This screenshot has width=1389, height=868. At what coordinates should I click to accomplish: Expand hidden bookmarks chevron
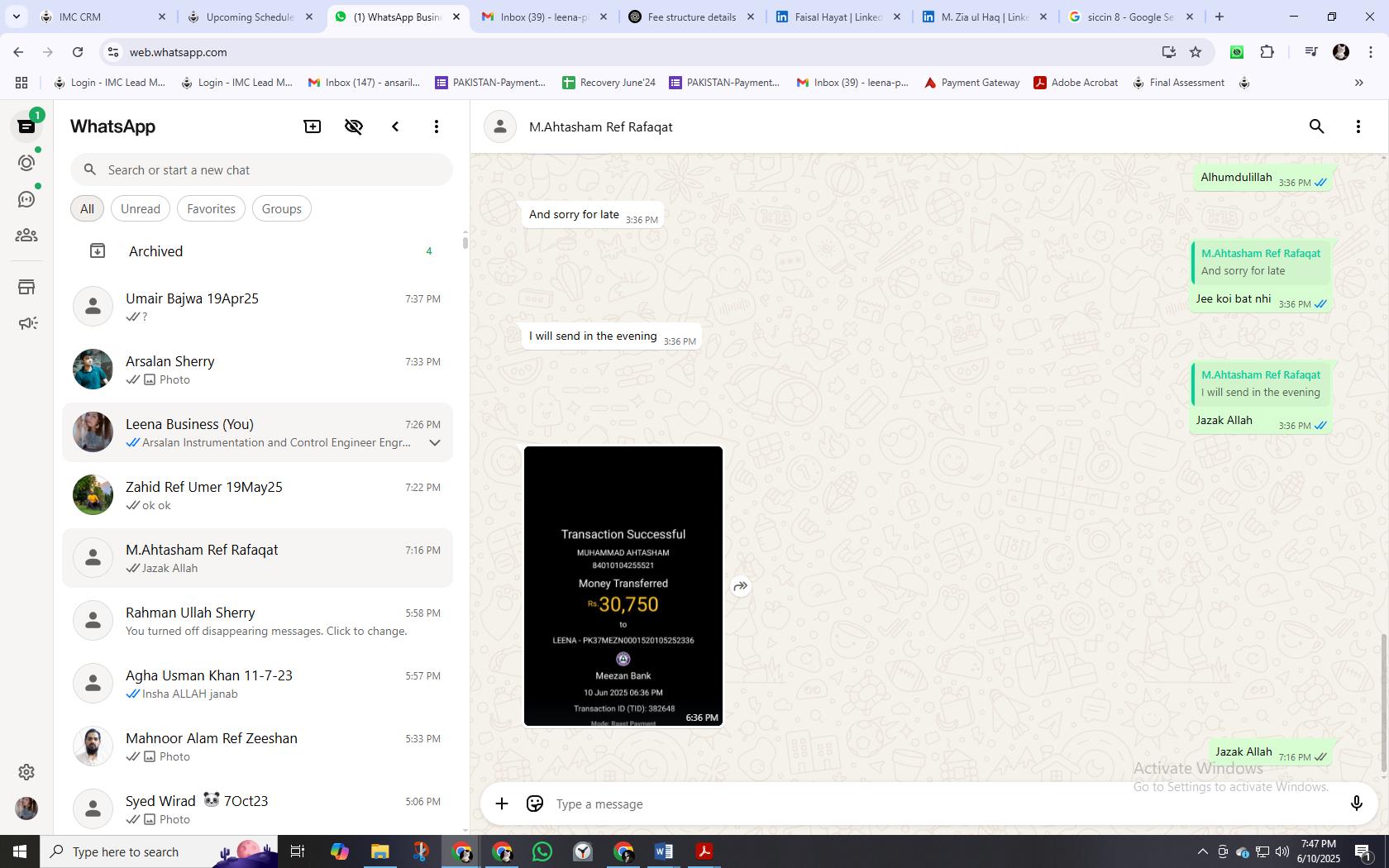pos(1358,83)
